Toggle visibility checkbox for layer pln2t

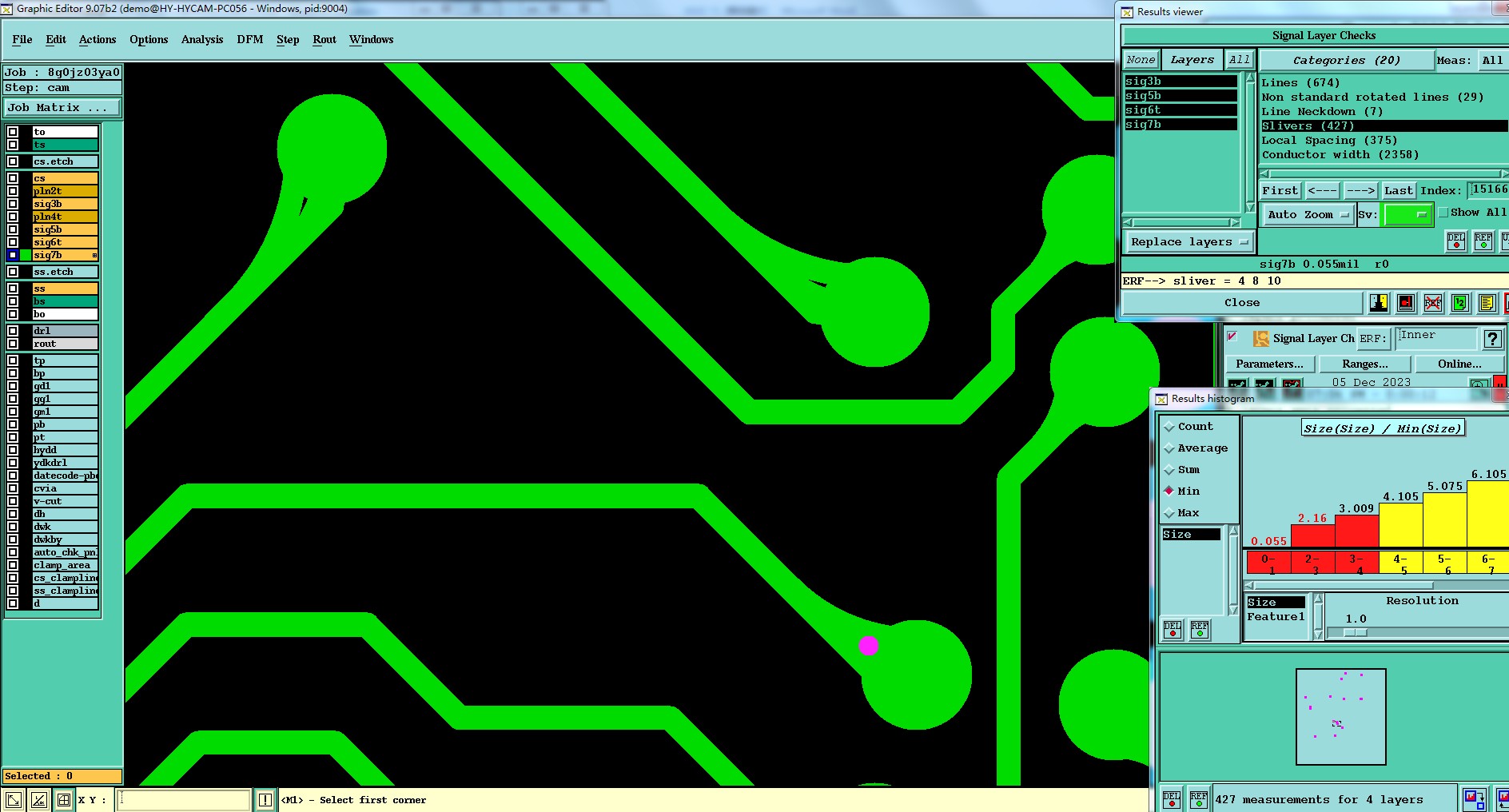[13, 191]
